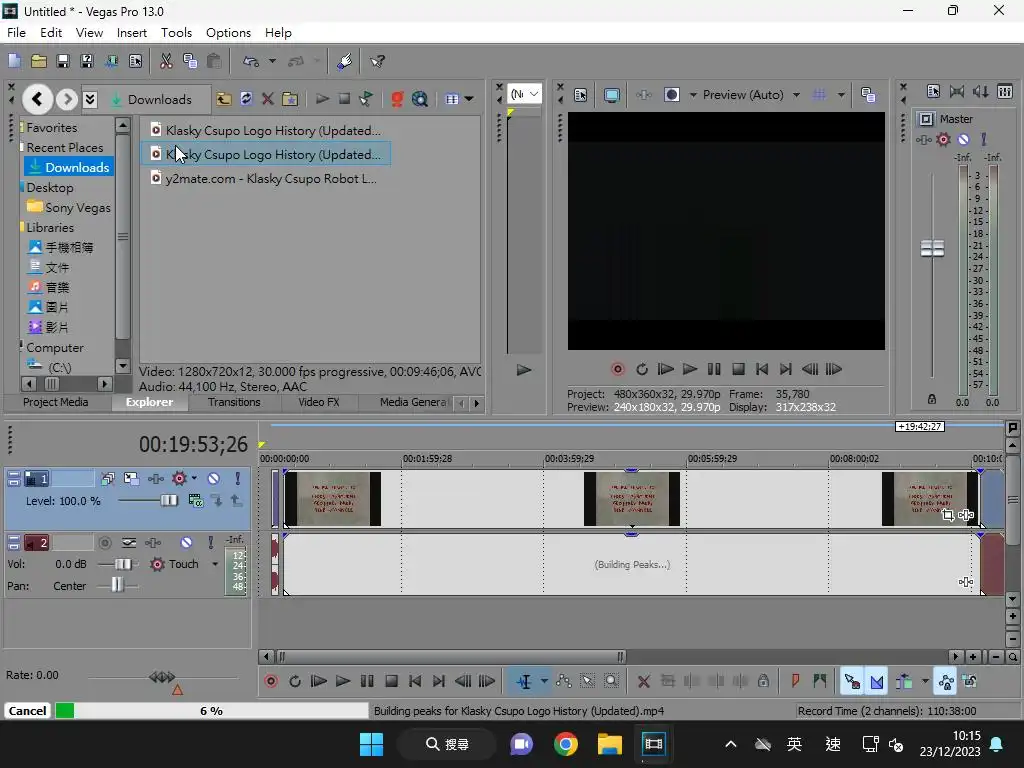Click the Delete red X icon in the timeline toolbar
Viewport: 1024px width, 768px height.
tap(643, 681)
